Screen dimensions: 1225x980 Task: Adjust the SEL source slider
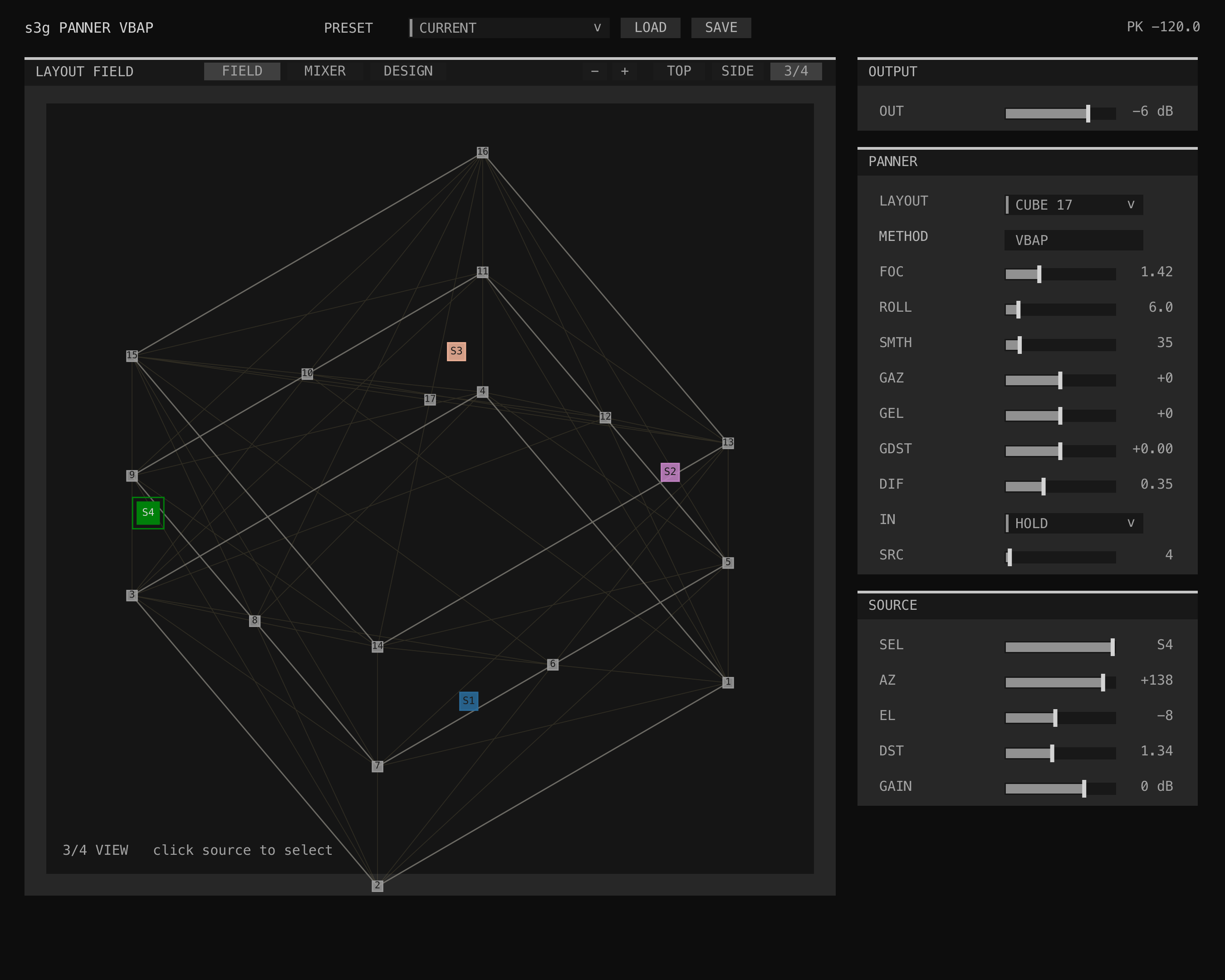pos(1060,647)
